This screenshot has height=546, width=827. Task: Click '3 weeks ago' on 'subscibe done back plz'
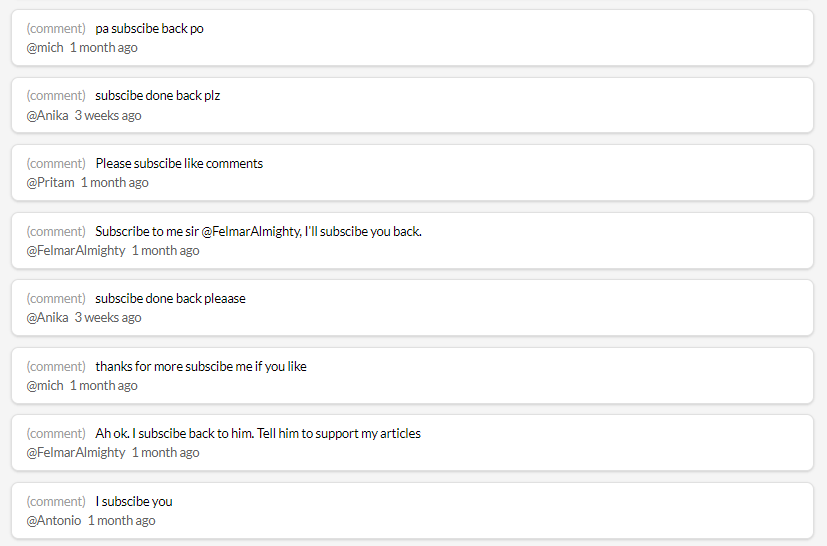tap(108, 115)
